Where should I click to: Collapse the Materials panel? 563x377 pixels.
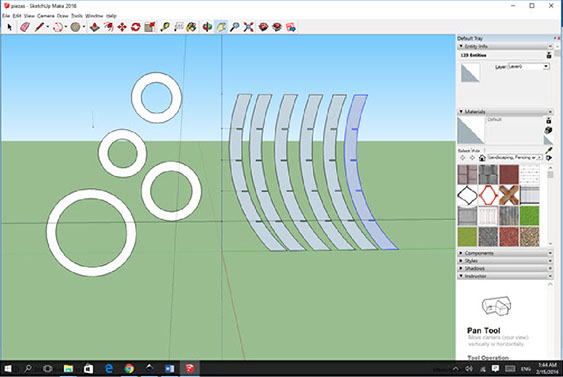pos(461,112)
